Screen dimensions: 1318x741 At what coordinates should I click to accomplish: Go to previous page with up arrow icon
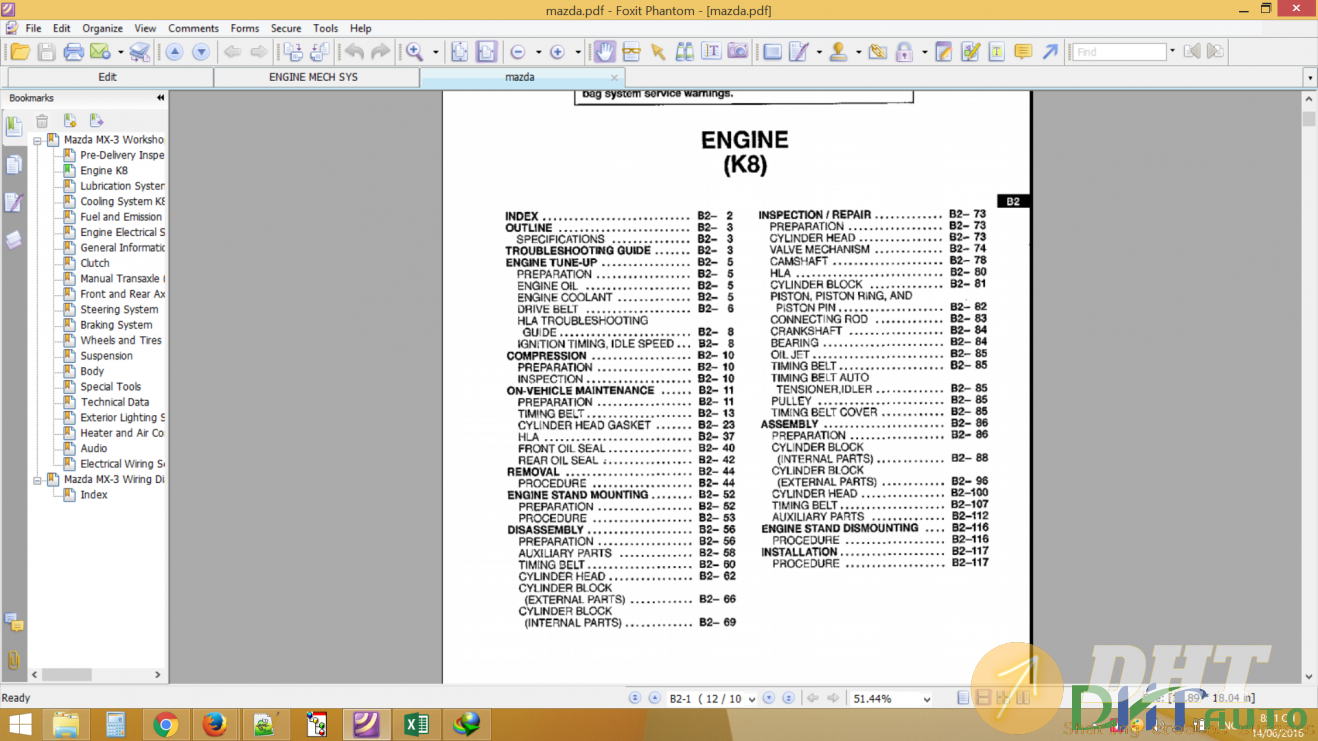[174, 52]
